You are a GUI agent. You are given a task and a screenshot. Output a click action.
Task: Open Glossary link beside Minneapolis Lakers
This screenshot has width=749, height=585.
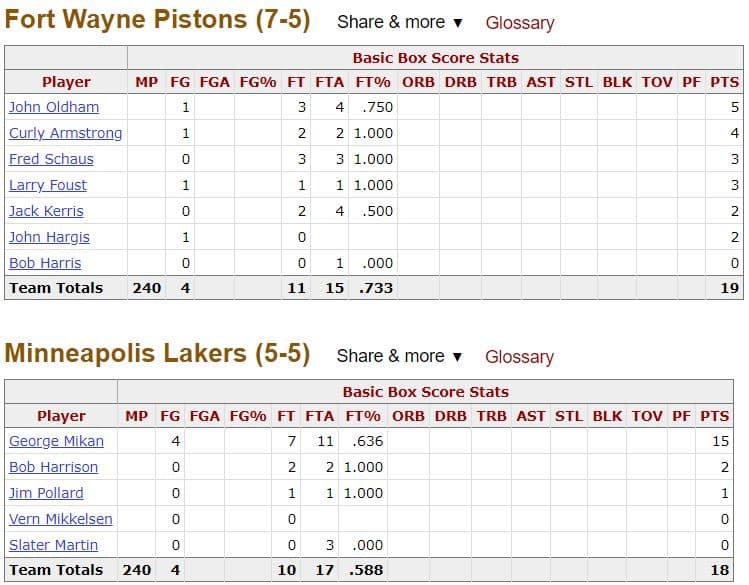[x=519, y=357]
